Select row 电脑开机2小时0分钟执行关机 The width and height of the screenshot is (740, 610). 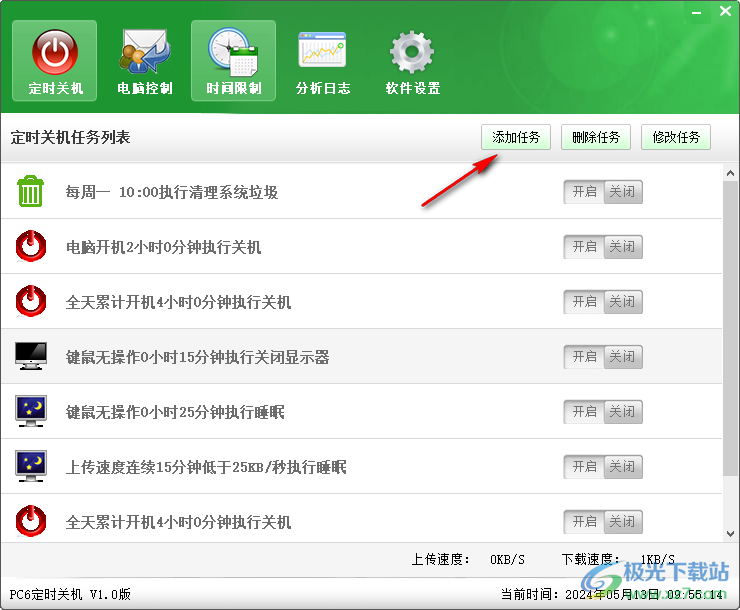(x=362, y=246)
